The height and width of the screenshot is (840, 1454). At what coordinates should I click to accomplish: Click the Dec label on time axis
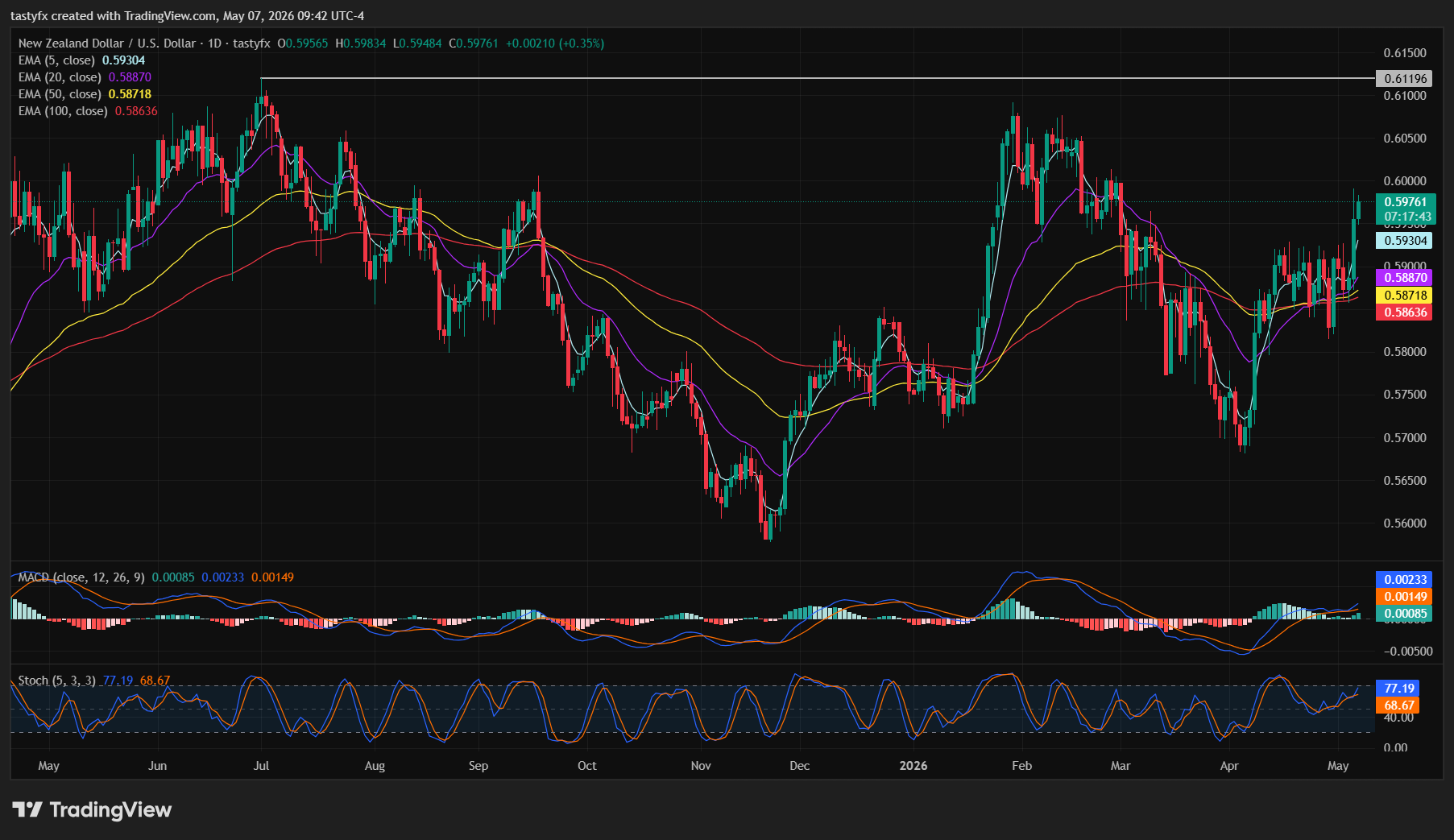click(799, 766)
